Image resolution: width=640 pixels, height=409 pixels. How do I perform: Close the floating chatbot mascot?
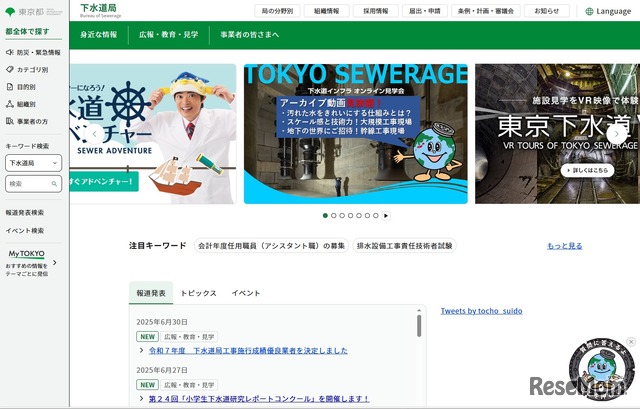click(x=631, y=342)
